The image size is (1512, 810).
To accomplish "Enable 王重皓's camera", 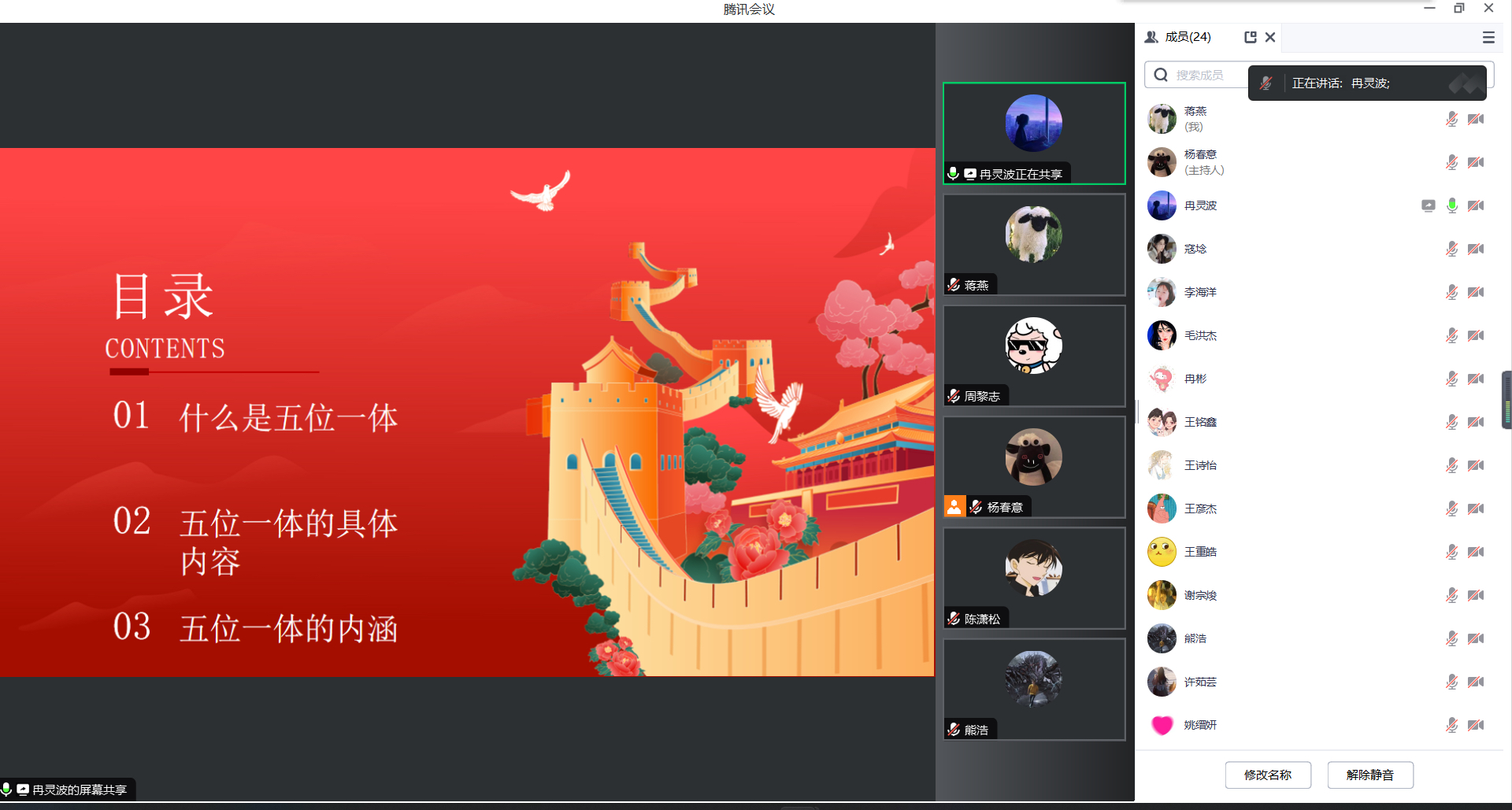I will [x=1476, y=551].
